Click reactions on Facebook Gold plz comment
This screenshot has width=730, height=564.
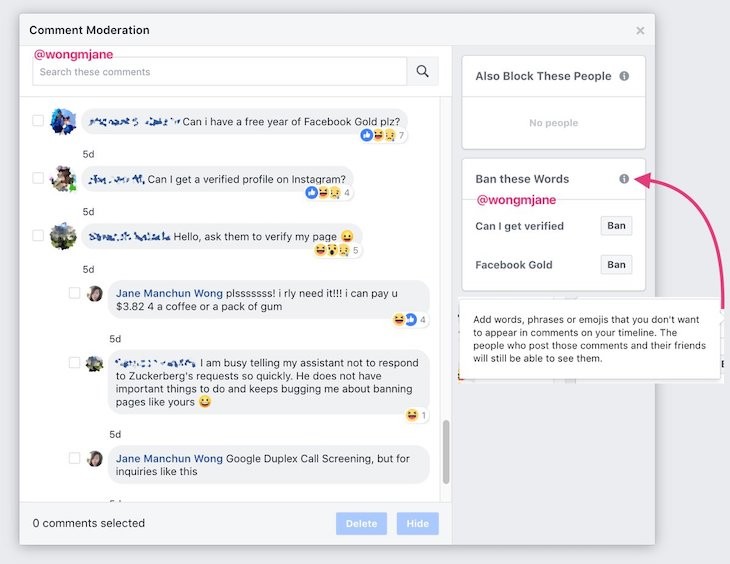pos(384,136)
